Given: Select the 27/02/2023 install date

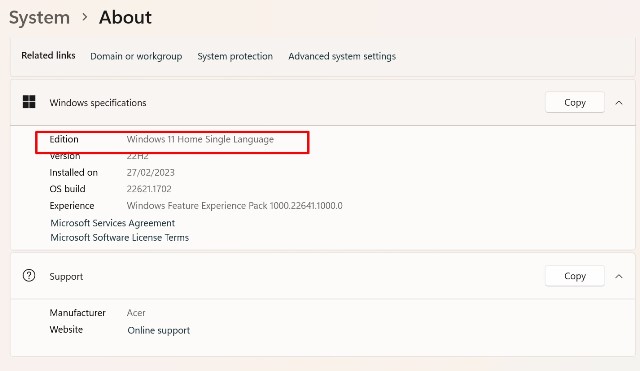Looking at the screenshot, I should click(x=151, y=173).
